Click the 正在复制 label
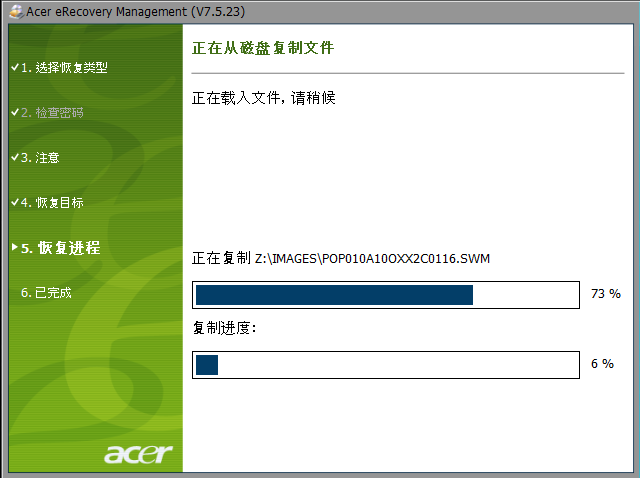This screenshot has width=640, height=478. [221, 258]
